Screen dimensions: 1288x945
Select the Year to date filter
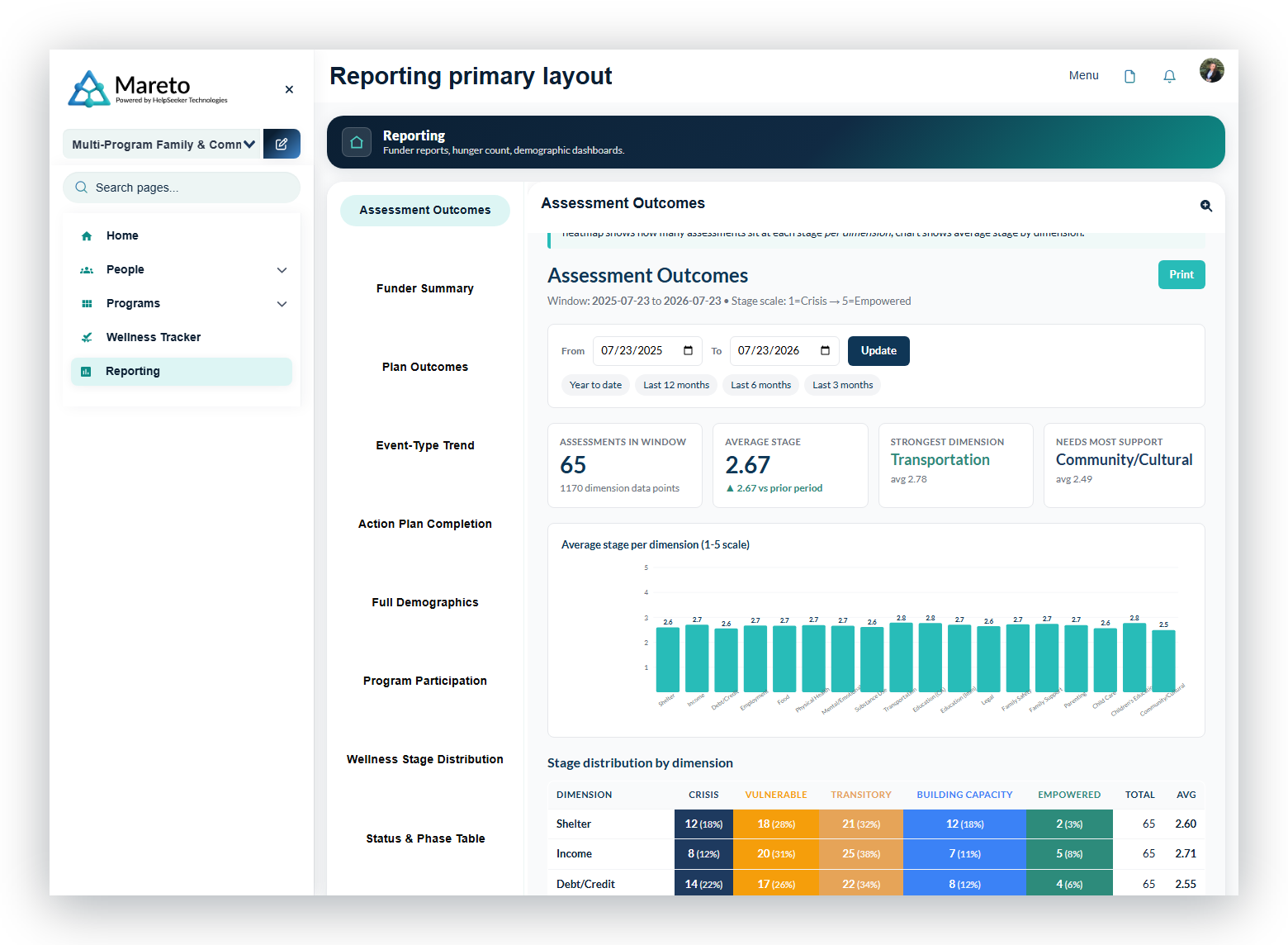pos(595,385)
